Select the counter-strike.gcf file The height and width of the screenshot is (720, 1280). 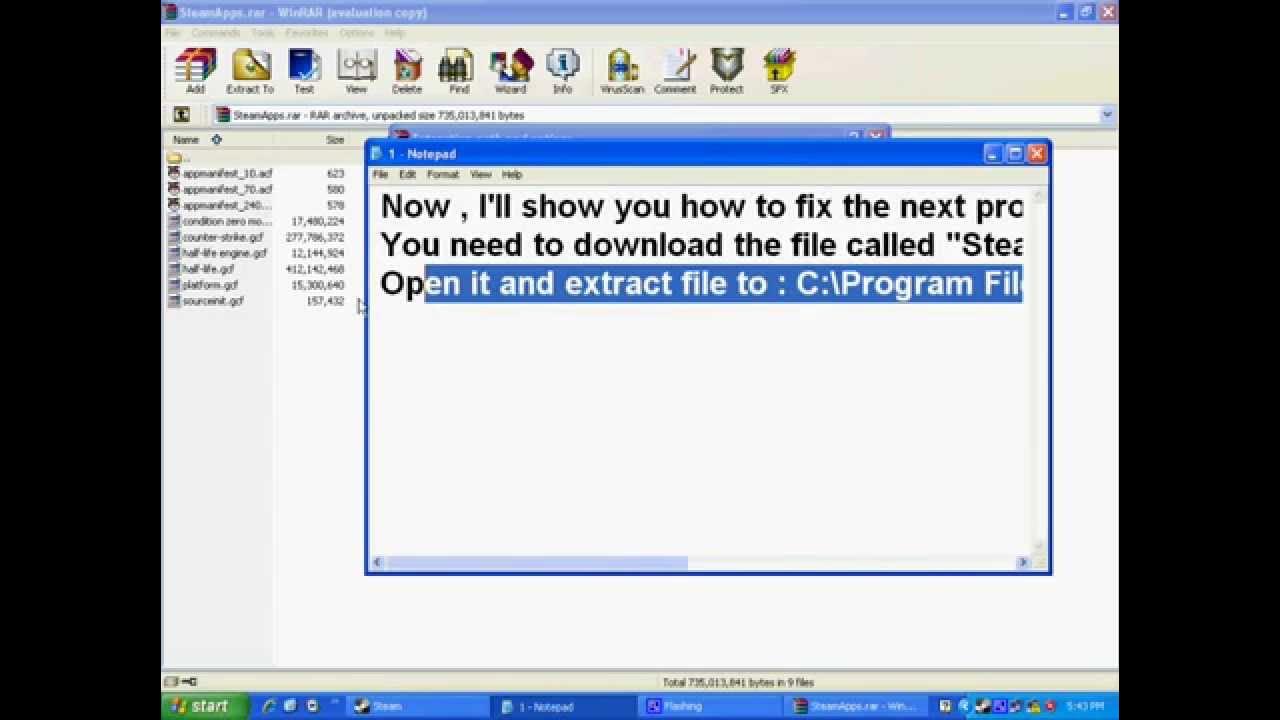pos(216,238)
